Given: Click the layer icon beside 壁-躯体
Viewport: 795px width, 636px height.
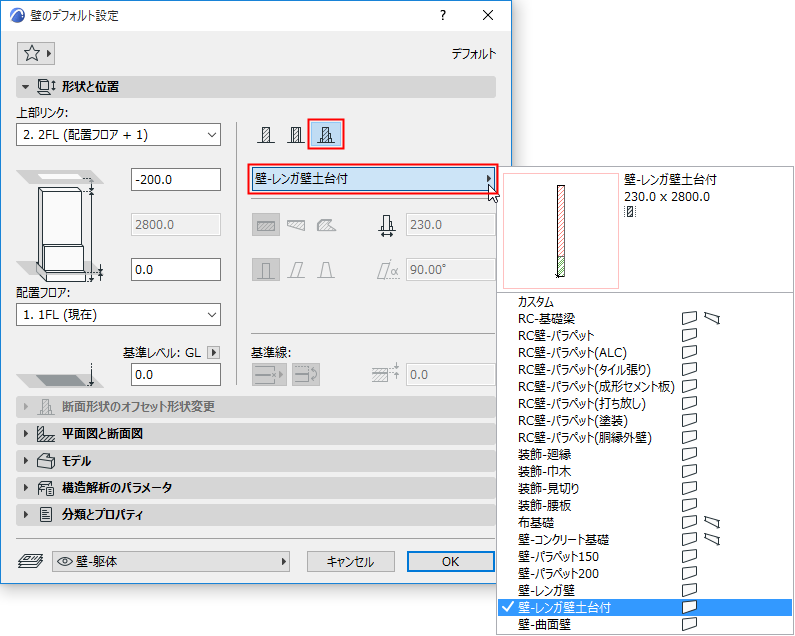Looking at the screenshot, I should pyautogui.click(x=30, y=561).
